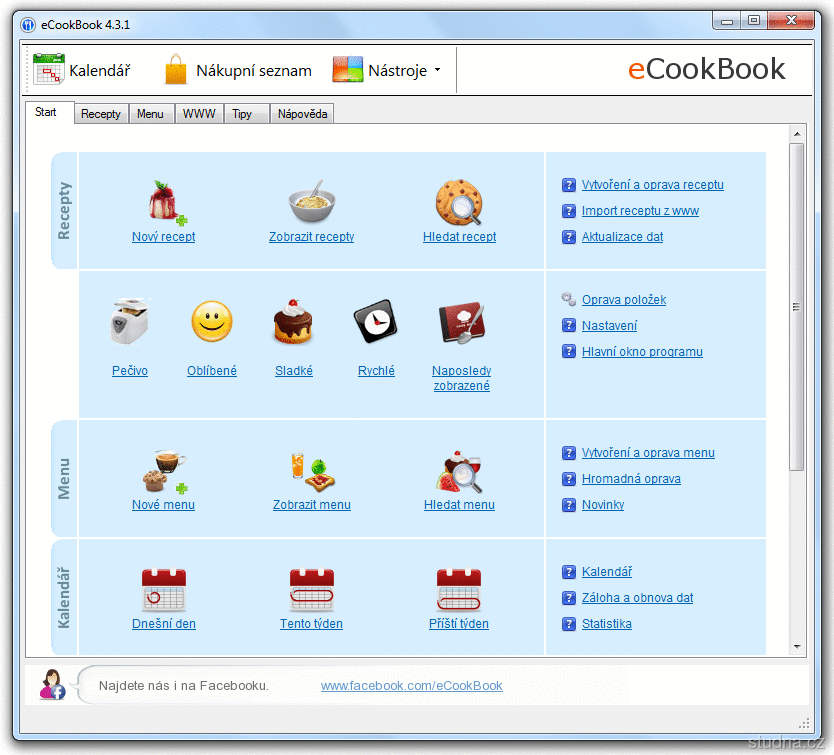Image resolution: width=834 pixels, height=755 pixels.
Task: Click the Kalendář toolbar label
Action: tap(99, 70)
